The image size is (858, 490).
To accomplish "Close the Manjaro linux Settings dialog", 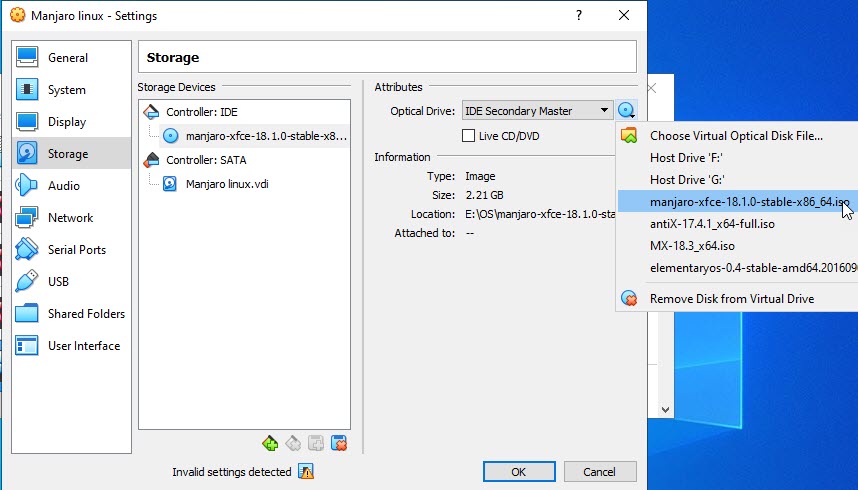I will tap(624, 15).
